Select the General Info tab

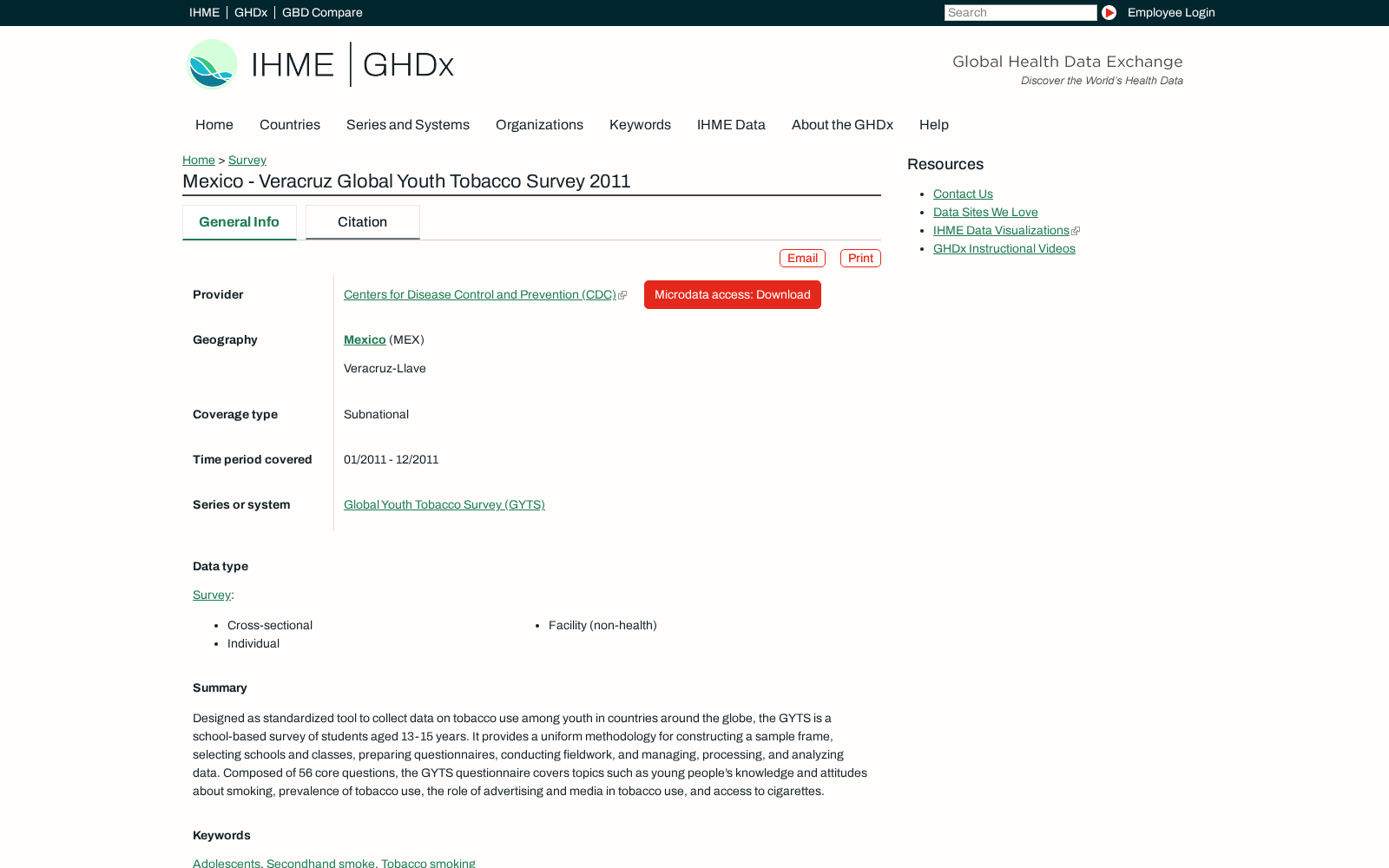pos(240,222)
